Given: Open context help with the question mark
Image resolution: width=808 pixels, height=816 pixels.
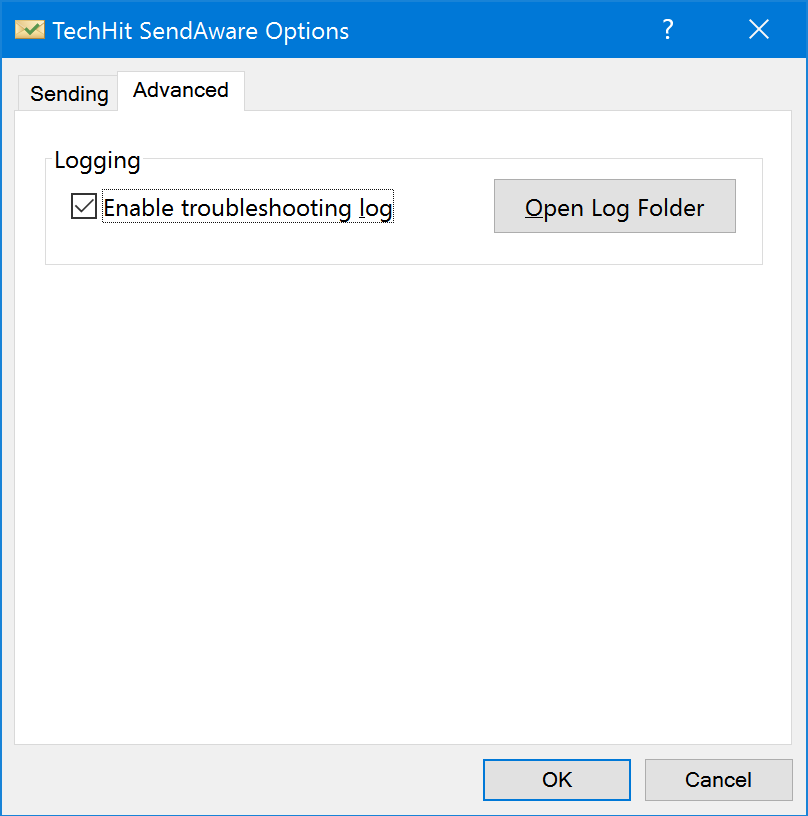Looking at the screenshot, I should click(668, 30).
